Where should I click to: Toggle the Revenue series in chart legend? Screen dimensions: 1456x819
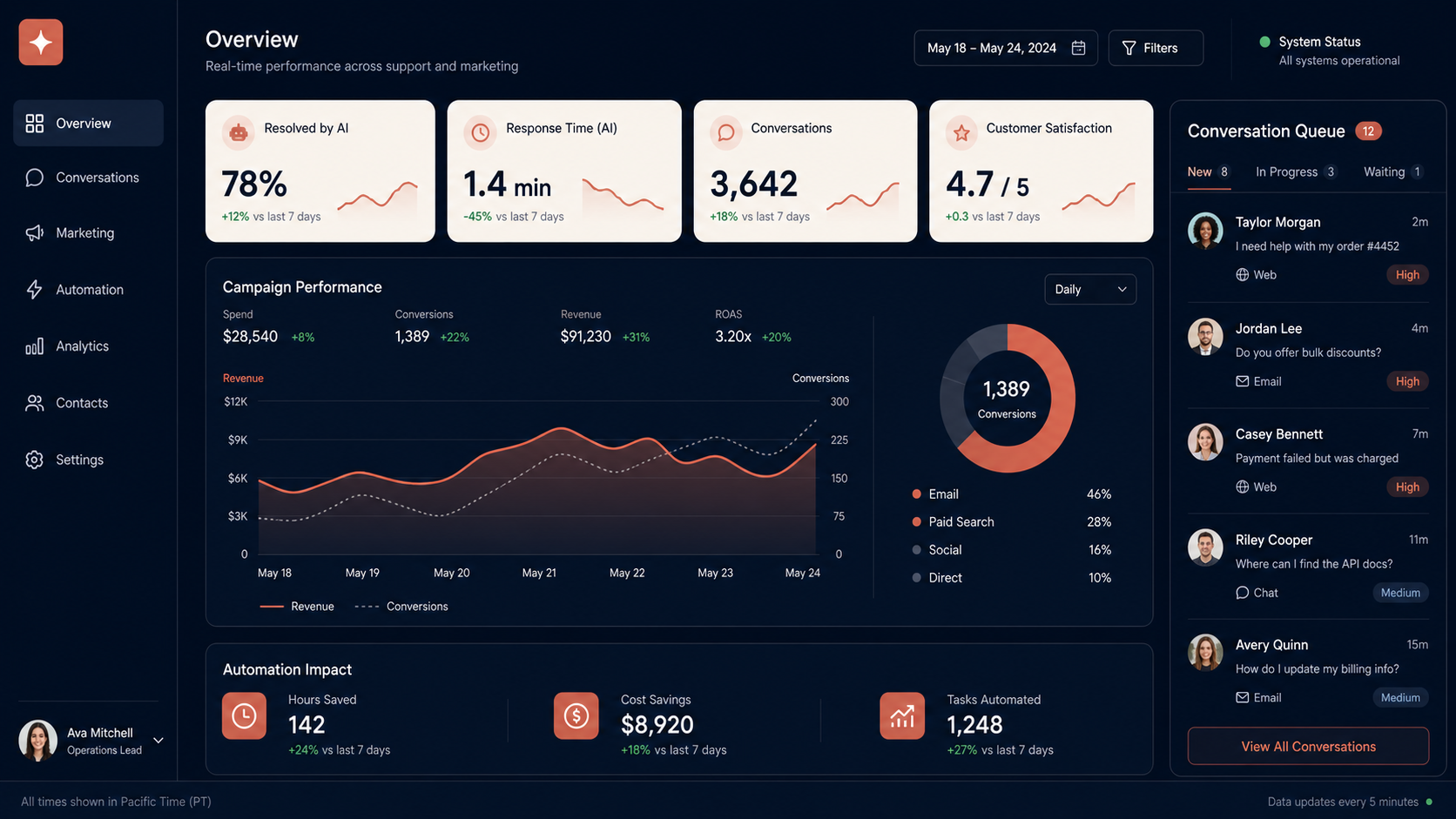(297, 607)
